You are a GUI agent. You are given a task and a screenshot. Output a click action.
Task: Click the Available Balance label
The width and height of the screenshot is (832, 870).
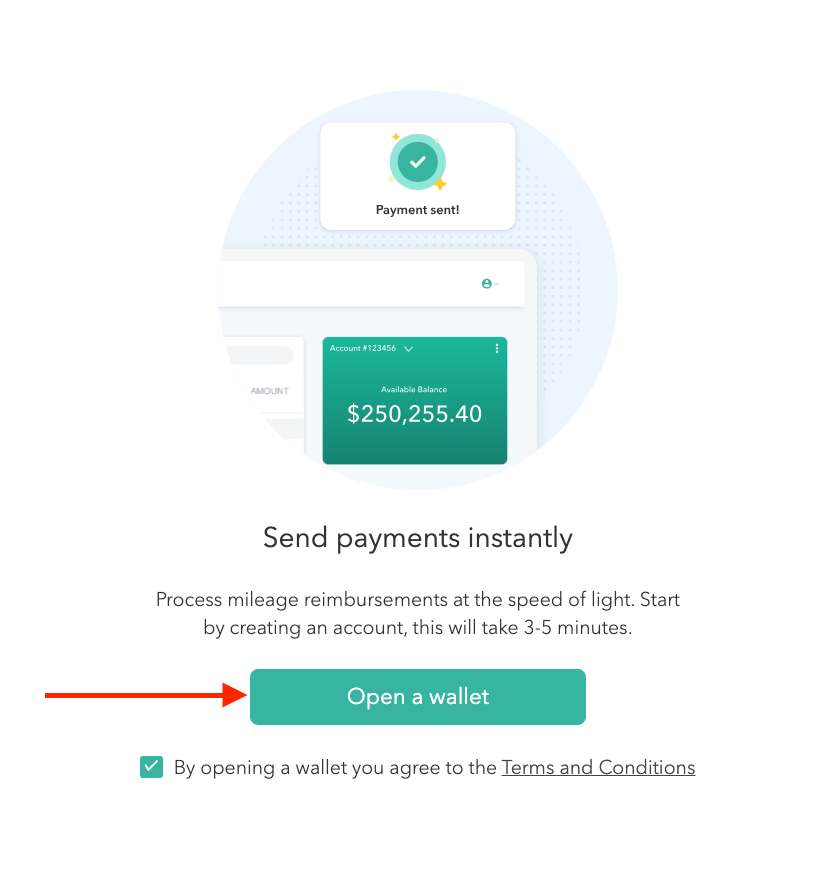point(414,389)
